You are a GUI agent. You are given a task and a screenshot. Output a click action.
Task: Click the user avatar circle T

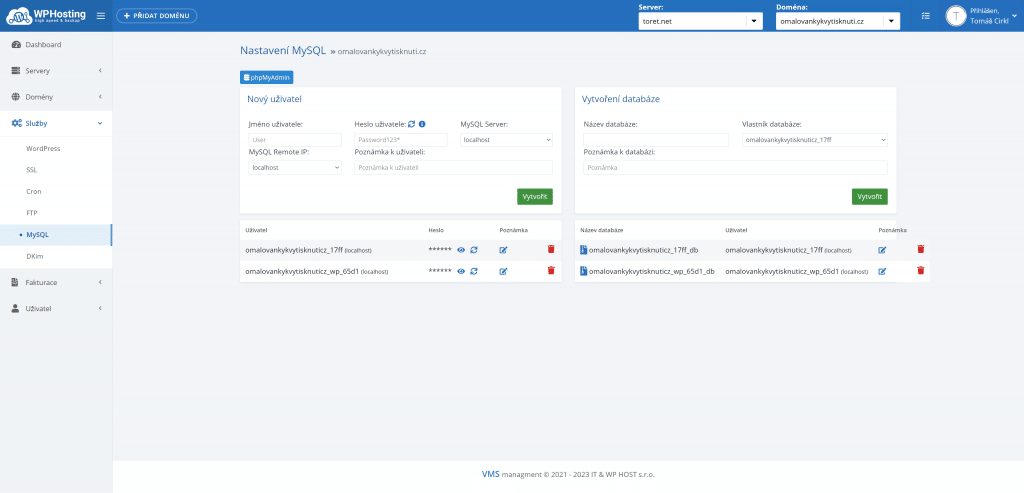[956, 16]
